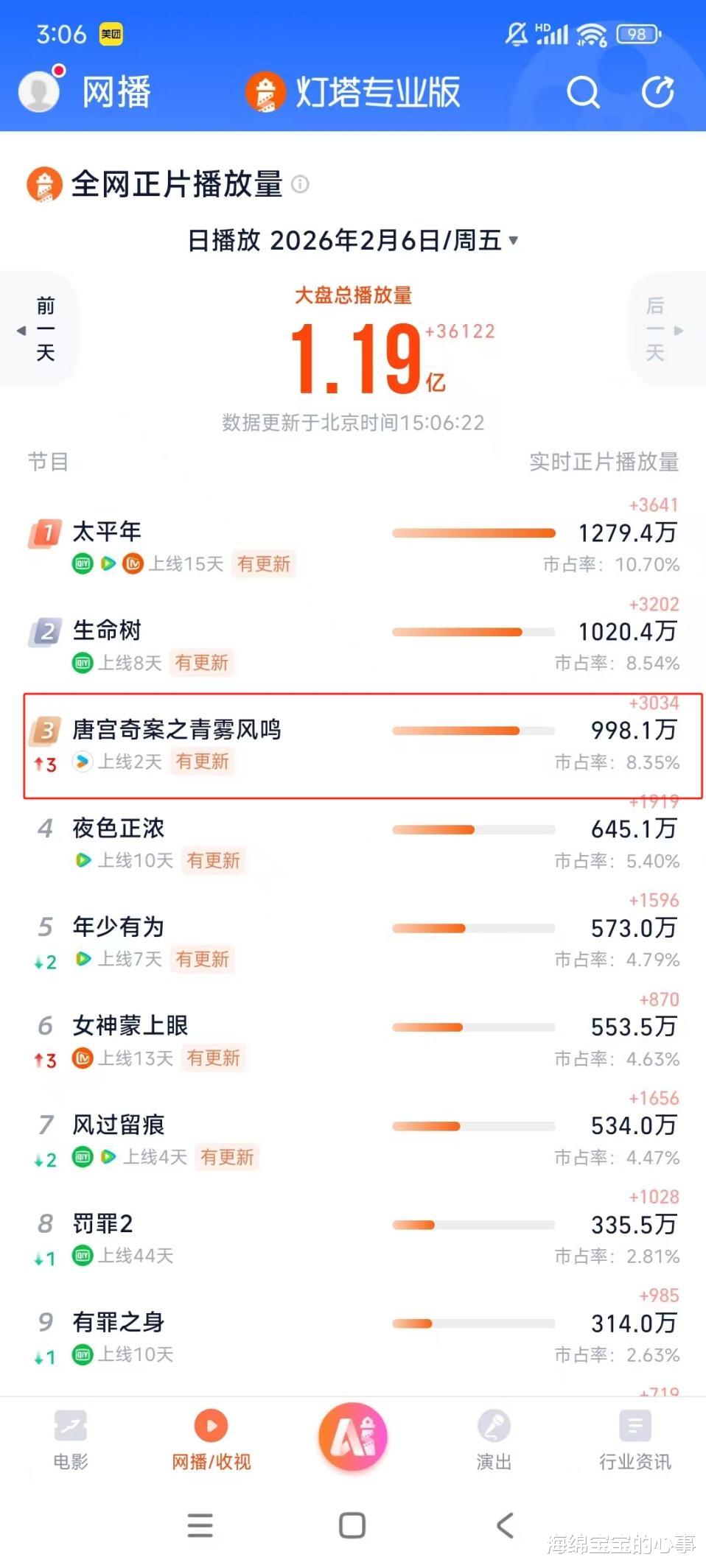Open the center AI assistant button
The image size is (706, 1568).
point(352,1437)
